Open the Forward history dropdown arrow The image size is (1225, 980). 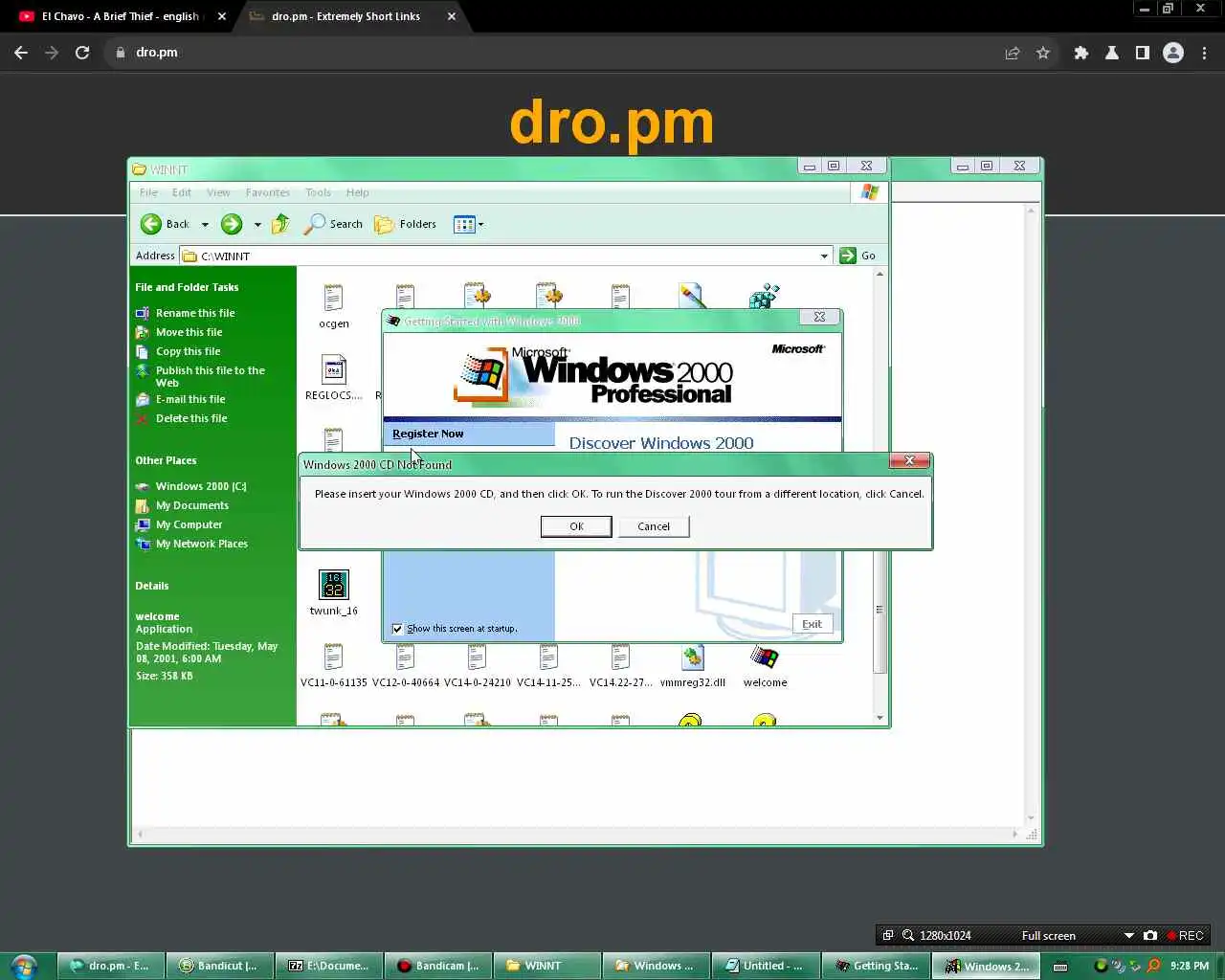pos(257,225)
